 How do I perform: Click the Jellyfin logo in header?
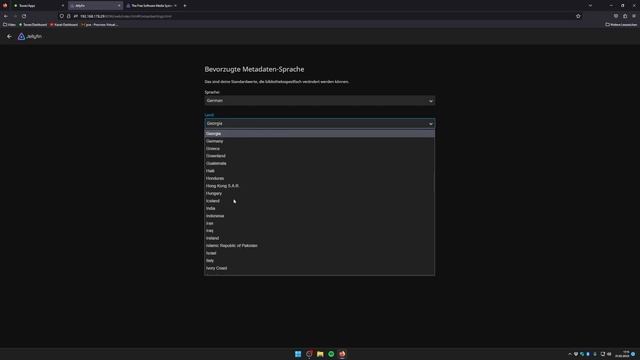[x=30, y=36]
